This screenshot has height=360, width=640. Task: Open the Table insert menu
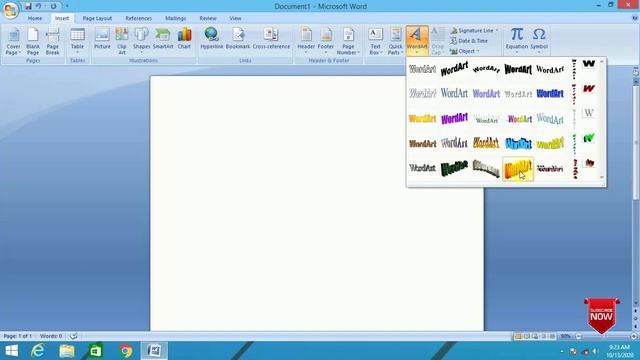[x=78, y=41]
